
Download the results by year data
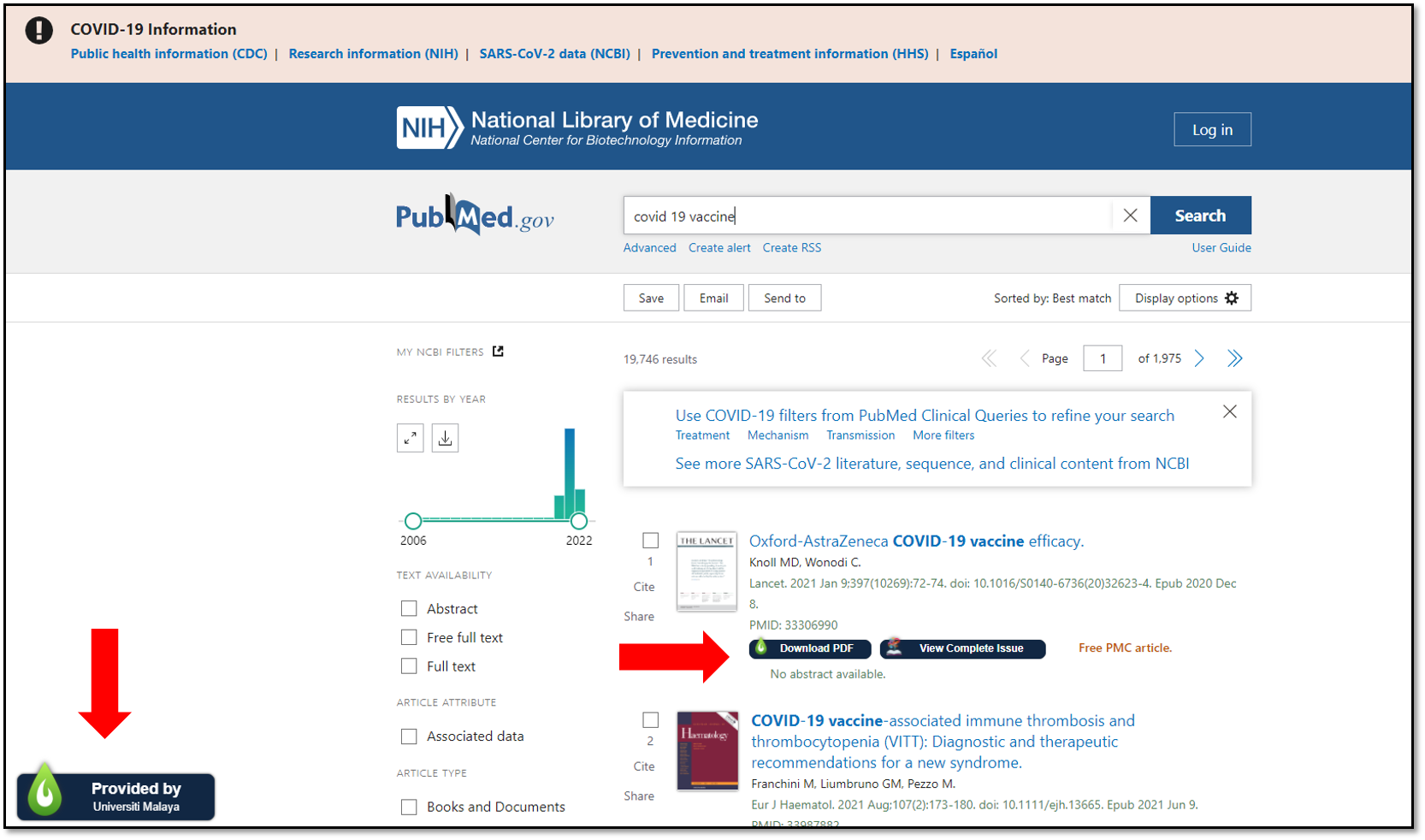tap(445, 438)
